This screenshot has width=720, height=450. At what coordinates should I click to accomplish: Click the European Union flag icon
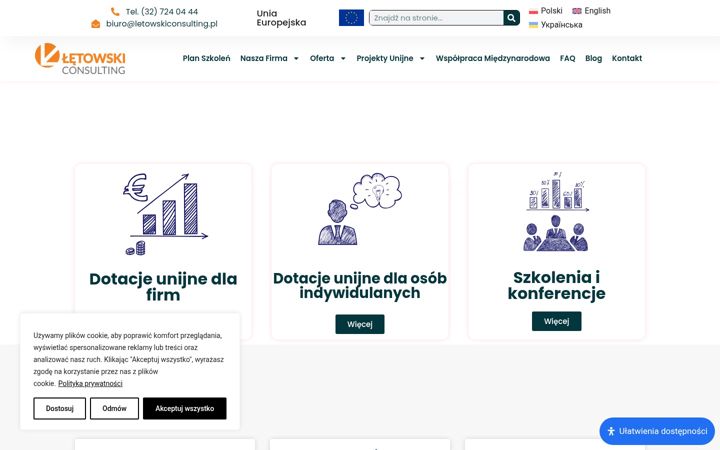point(351,17)
